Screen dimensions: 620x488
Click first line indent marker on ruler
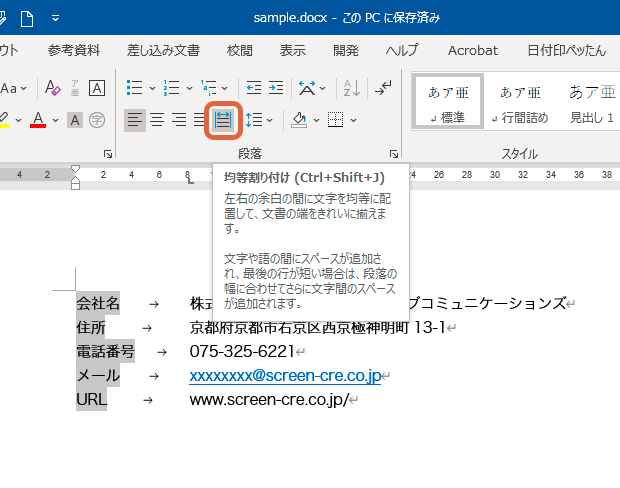[x=75, y=169]
